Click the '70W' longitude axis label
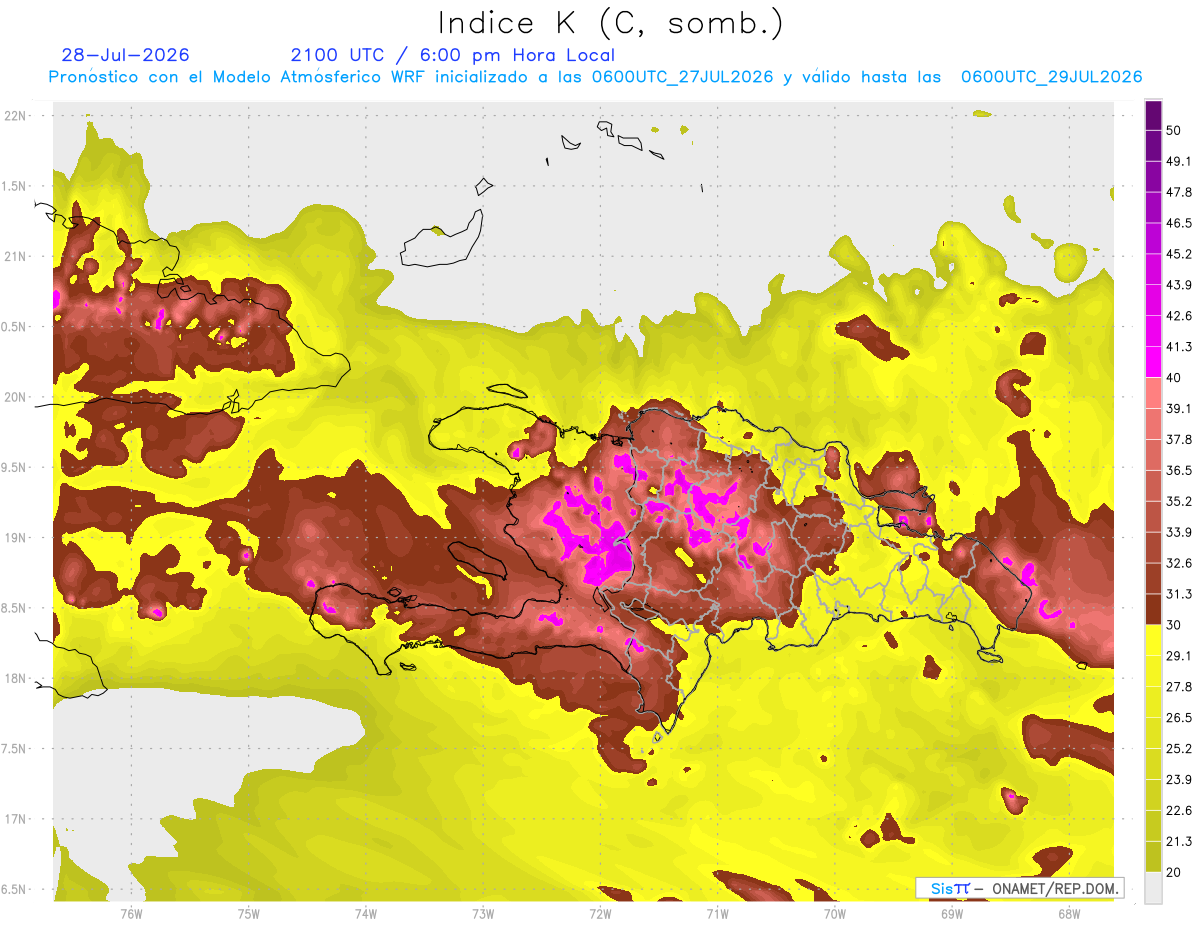 (x=835, y=913)
